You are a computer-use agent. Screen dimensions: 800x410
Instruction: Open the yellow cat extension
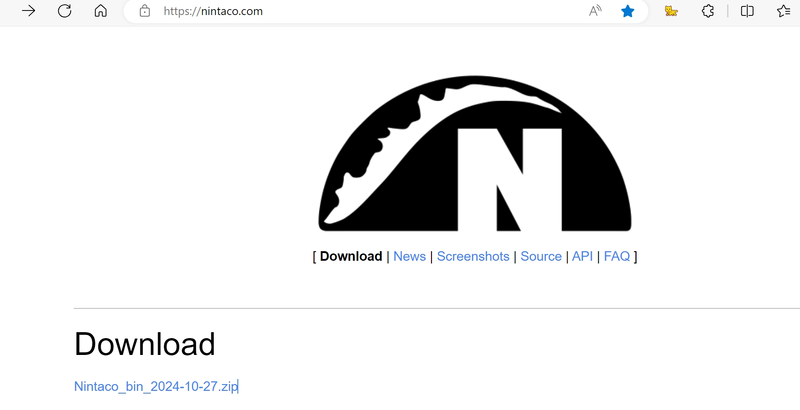[672, 11]
